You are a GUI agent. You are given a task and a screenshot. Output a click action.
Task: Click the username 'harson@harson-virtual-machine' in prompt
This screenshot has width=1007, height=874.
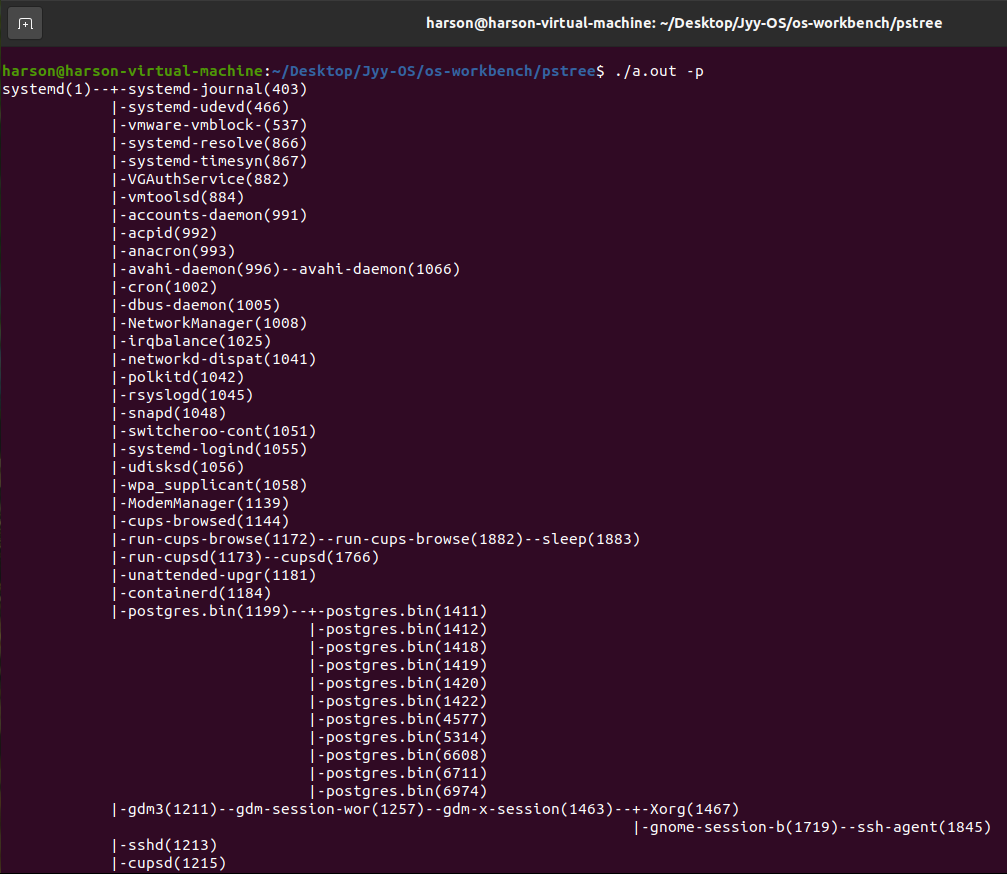pyautogui.click(x=132, y=71)
